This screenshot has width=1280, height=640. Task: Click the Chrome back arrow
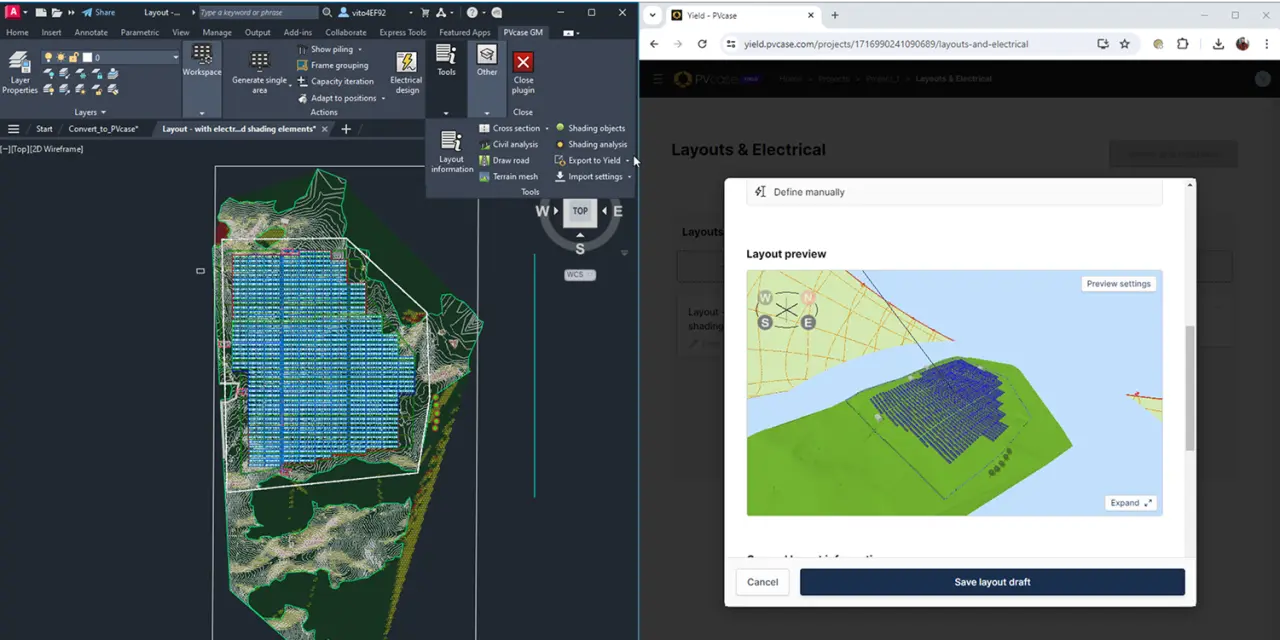[x=654, y=44]
